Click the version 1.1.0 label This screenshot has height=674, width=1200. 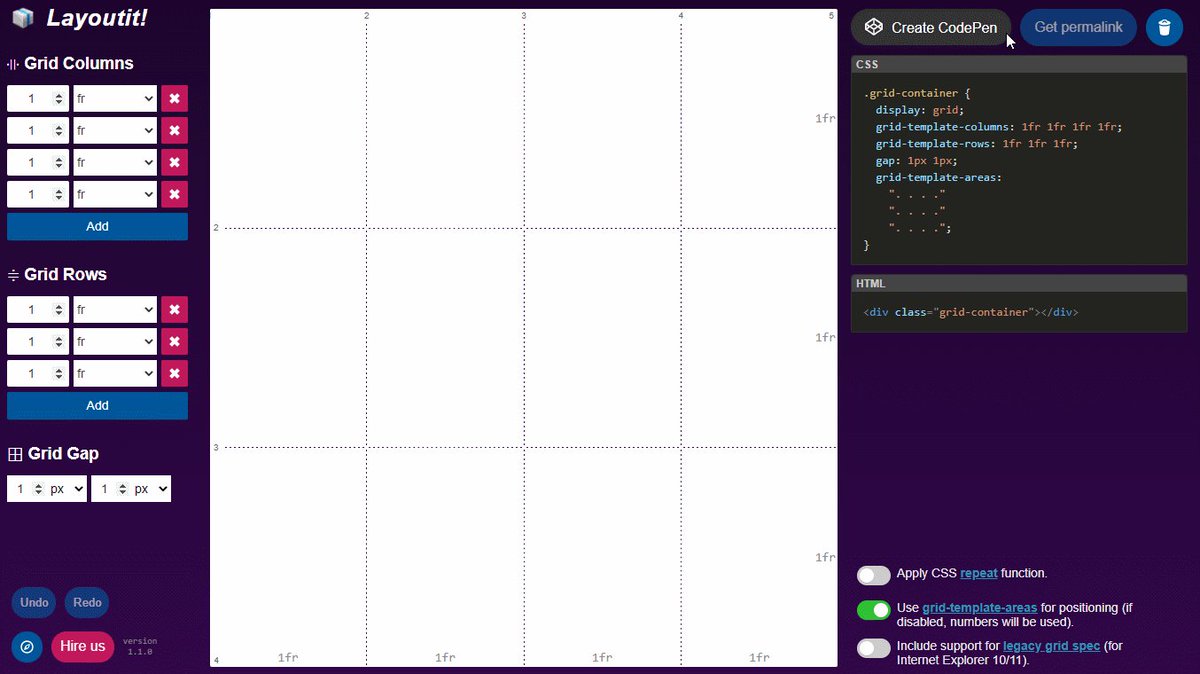(140, 646)
